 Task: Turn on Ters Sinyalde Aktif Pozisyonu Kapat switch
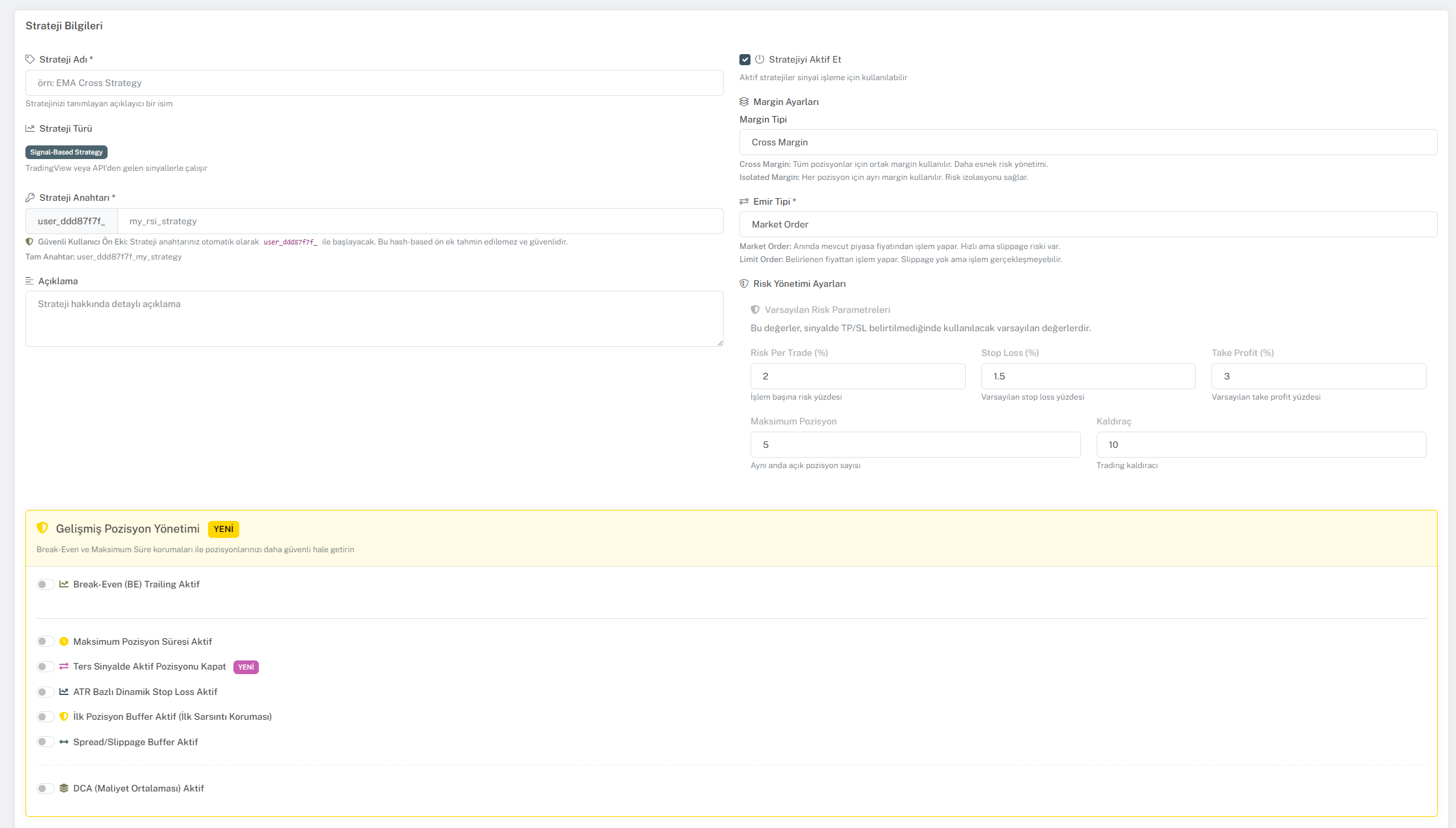(45, 666)
